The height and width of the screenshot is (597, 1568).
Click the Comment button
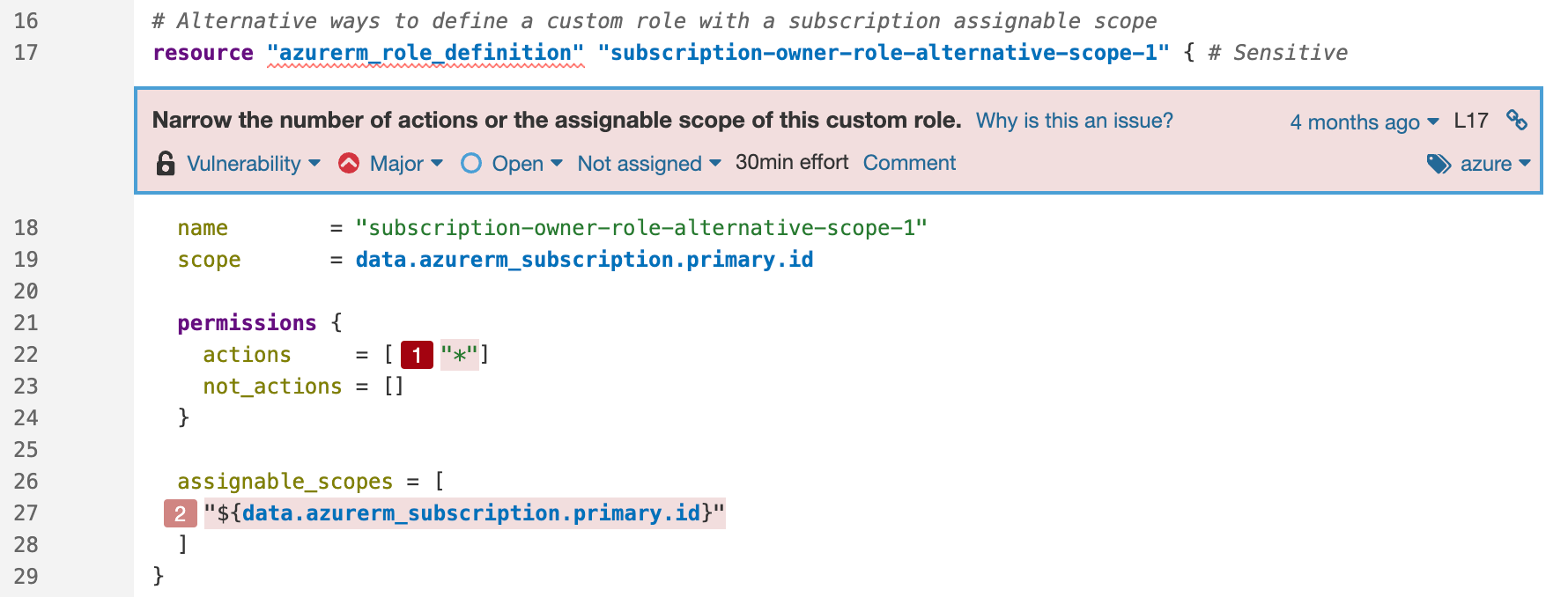tap(910, 163)
